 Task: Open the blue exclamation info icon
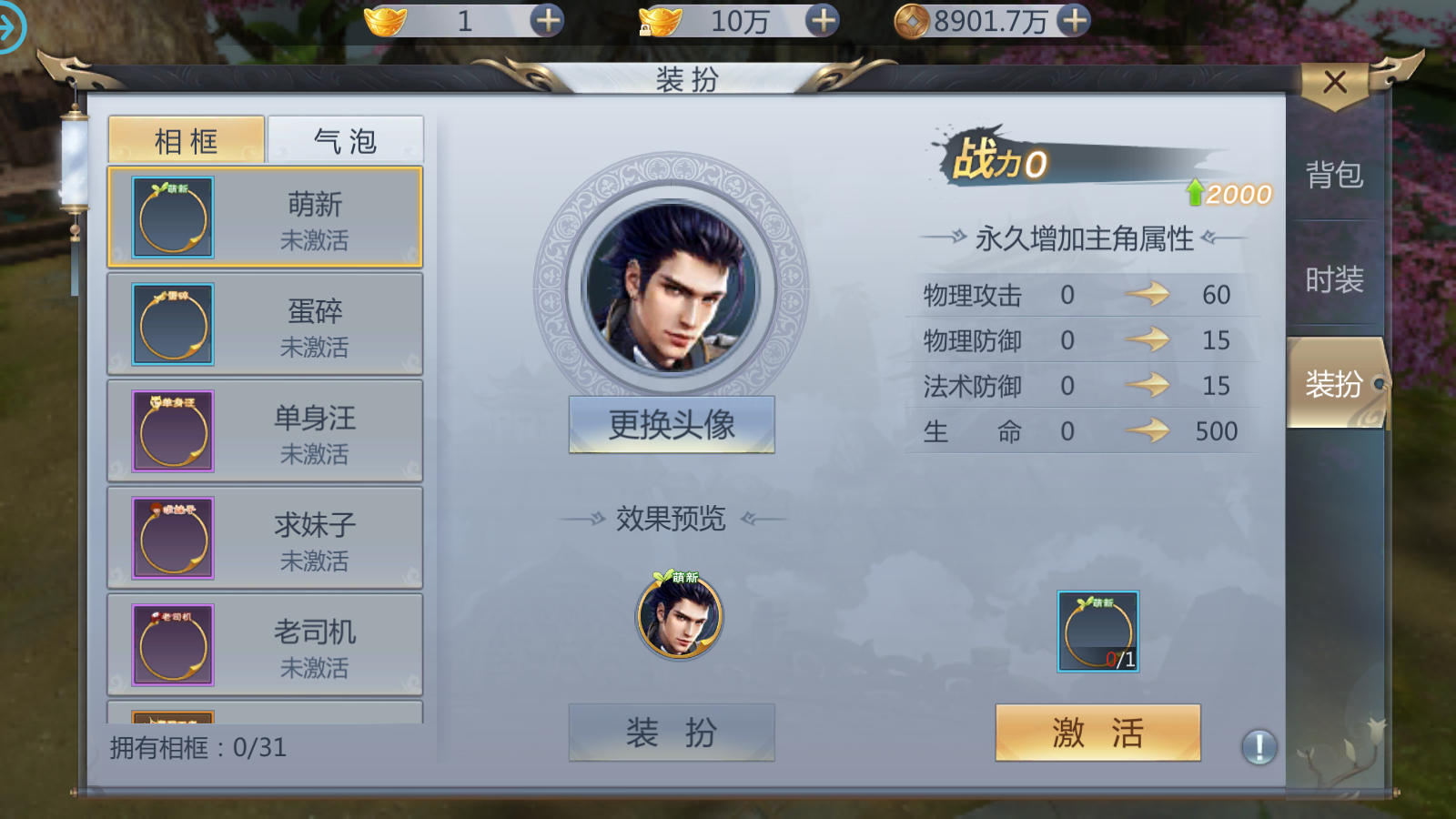pyautogui.click(x=1259, y=747)
